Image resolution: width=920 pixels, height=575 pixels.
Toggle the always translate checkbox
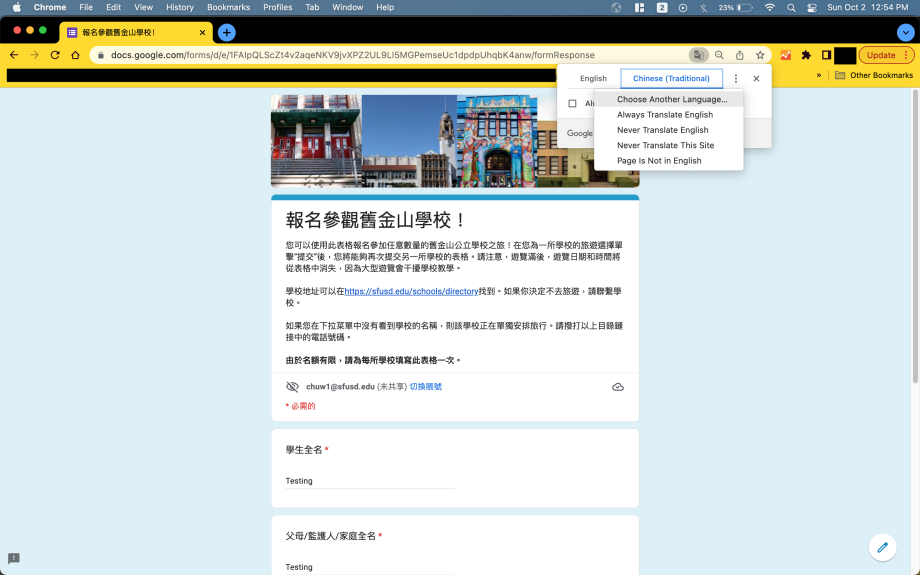coord(572,103)
